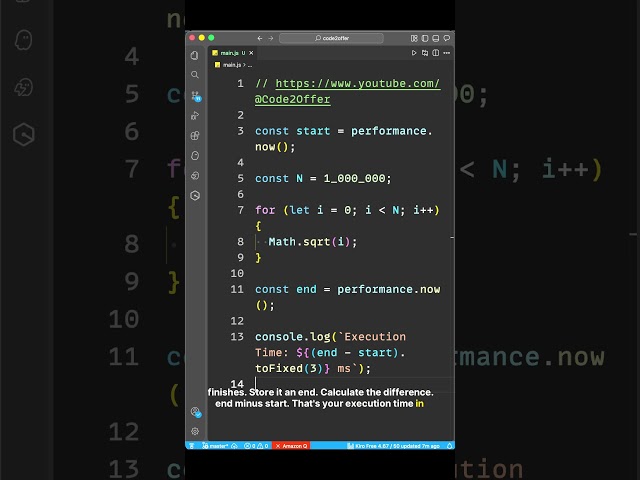The height and width of the screenshot is (480, 640).
Task: Click the 1_000_000 value on line 5
Action: click(x=354, y=178)
